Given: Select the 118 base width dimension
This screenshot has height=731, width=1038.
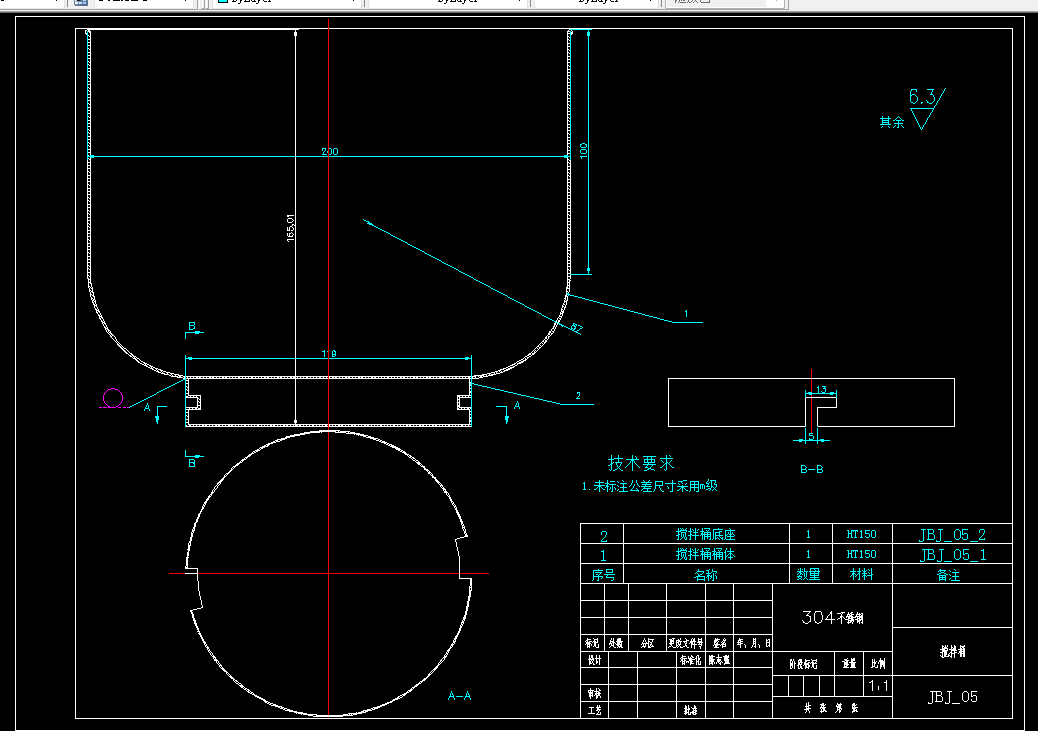Looking at the screenshot, I should pyautogui.click(x=329, y=354).
